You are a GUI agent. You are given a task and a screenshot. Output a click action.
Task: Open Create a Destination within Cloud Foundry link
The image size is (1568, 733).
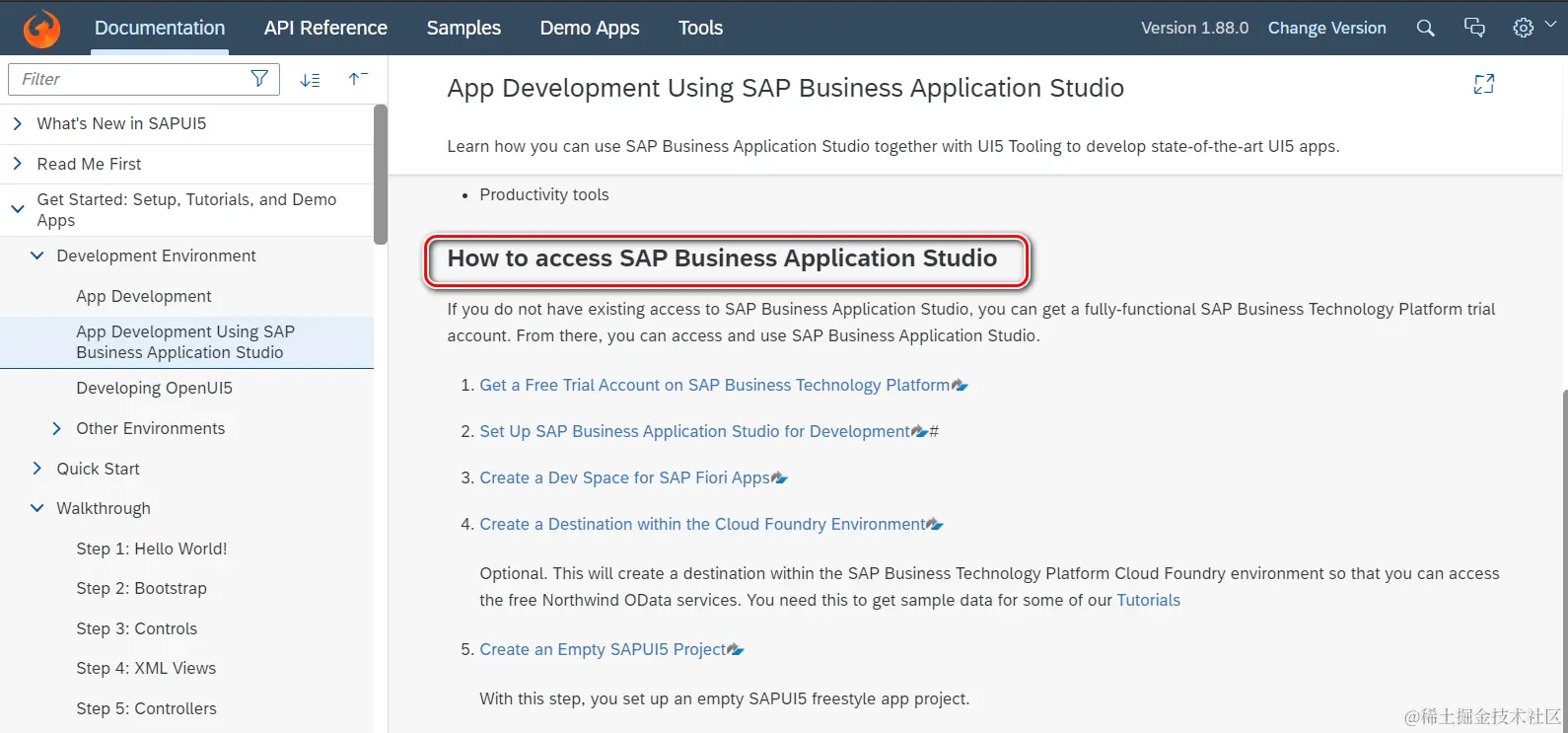click(702, 524)
